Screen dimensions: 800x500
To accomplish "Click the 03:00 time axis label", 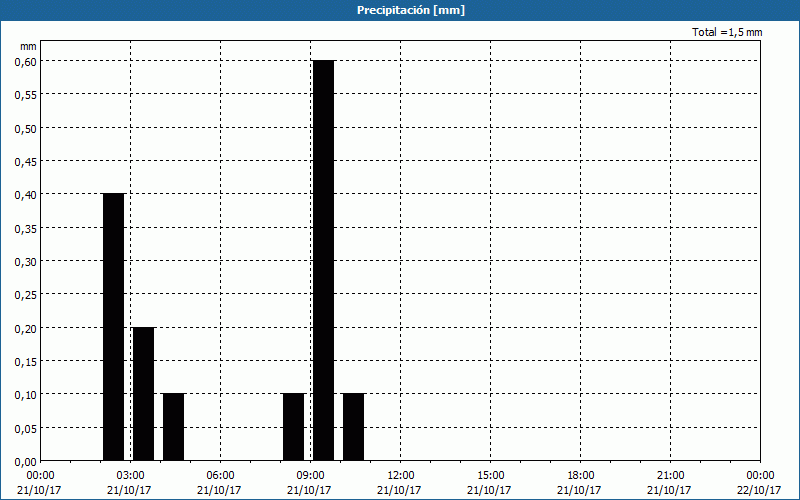I will tap(131, 476).
